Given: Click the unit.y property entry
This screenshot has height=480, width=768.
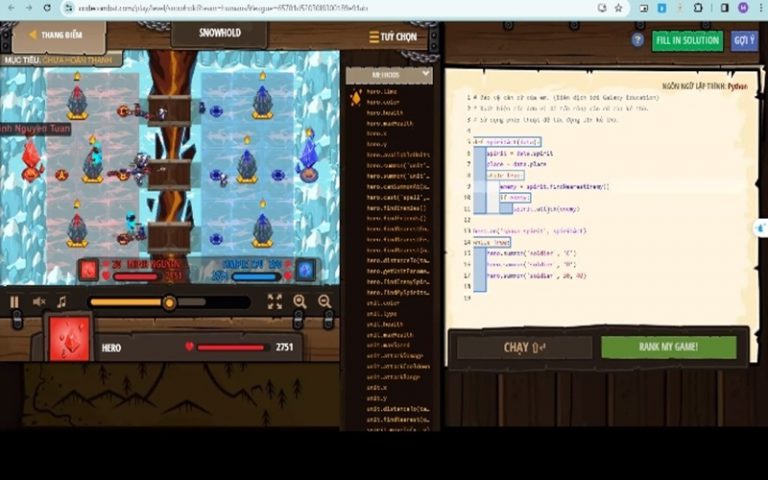Looking at the screenshot, I should click(376, 398).
